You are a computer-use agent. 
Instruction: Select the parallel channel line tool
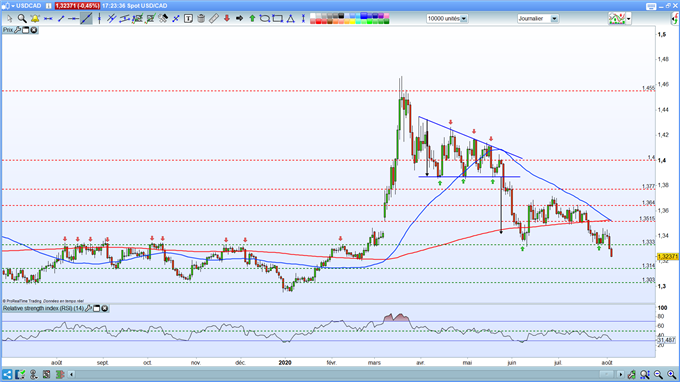click(112, 19)
